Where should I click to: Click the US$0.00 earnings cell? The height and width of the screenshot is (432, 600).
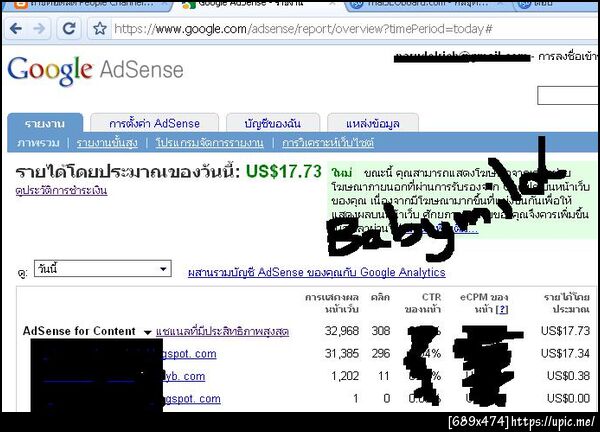point(568,398)
